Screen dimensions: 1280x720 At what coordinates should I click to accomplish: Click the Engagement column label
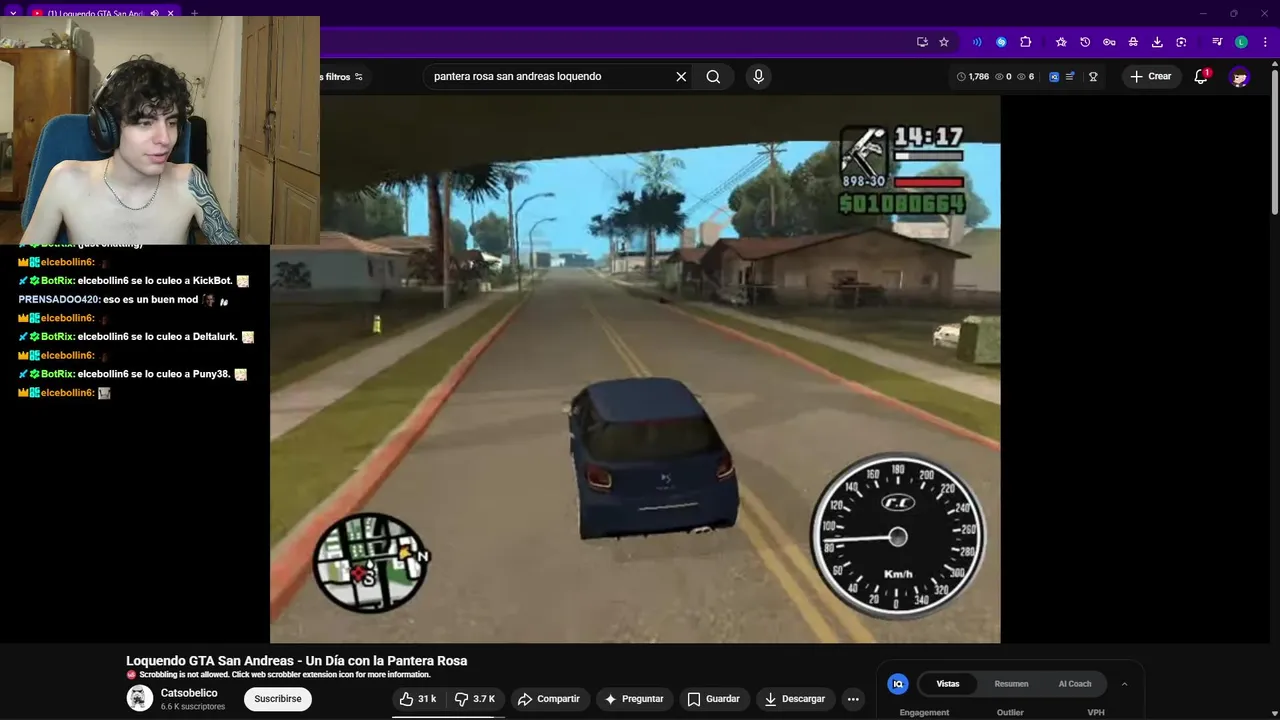pos(924,713)
